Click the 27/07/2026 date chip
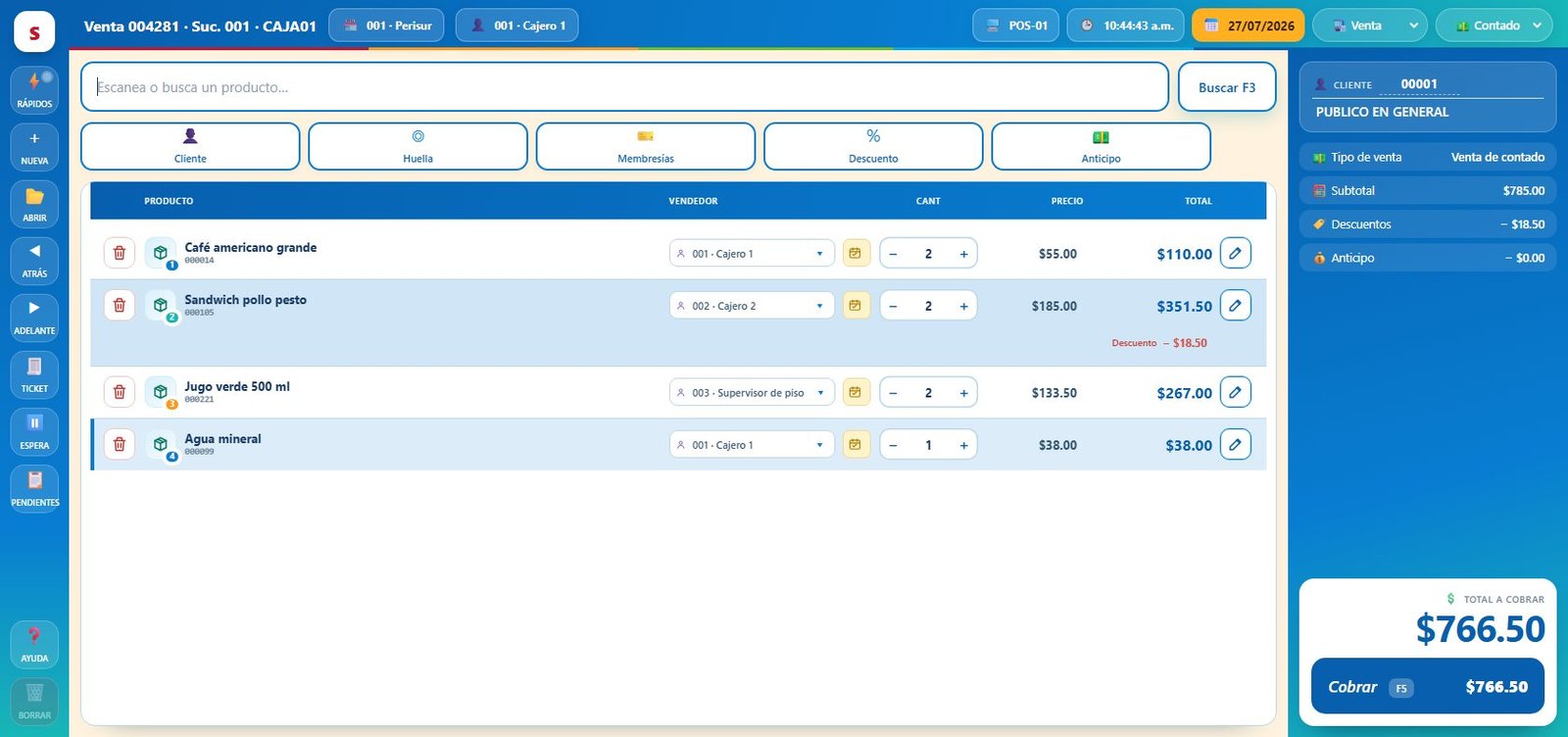This screenshot has width=1568, height=737. pyautogui.click(x=1249, y=25)
